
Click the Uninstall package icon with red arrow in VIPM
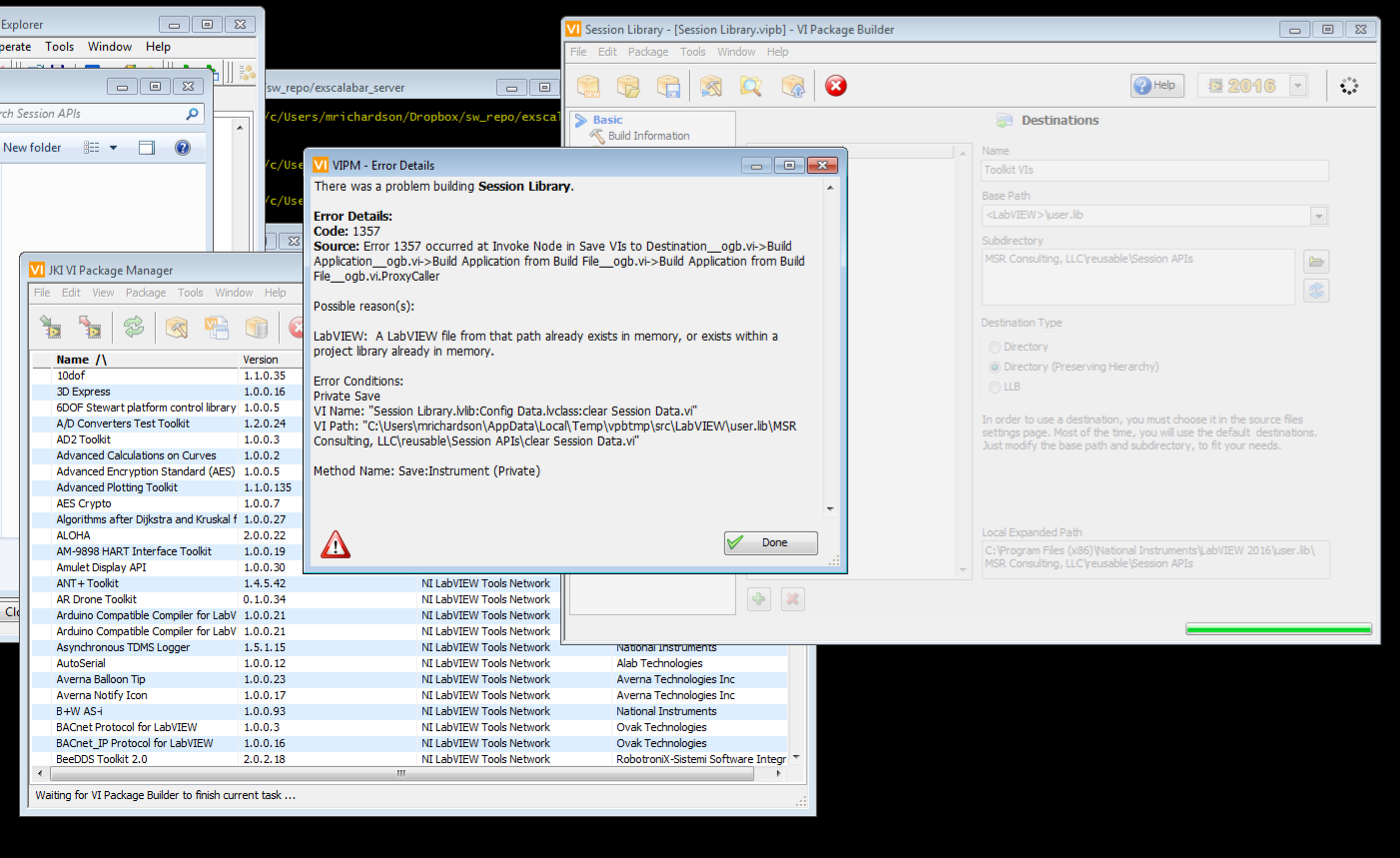click(90, 327)
